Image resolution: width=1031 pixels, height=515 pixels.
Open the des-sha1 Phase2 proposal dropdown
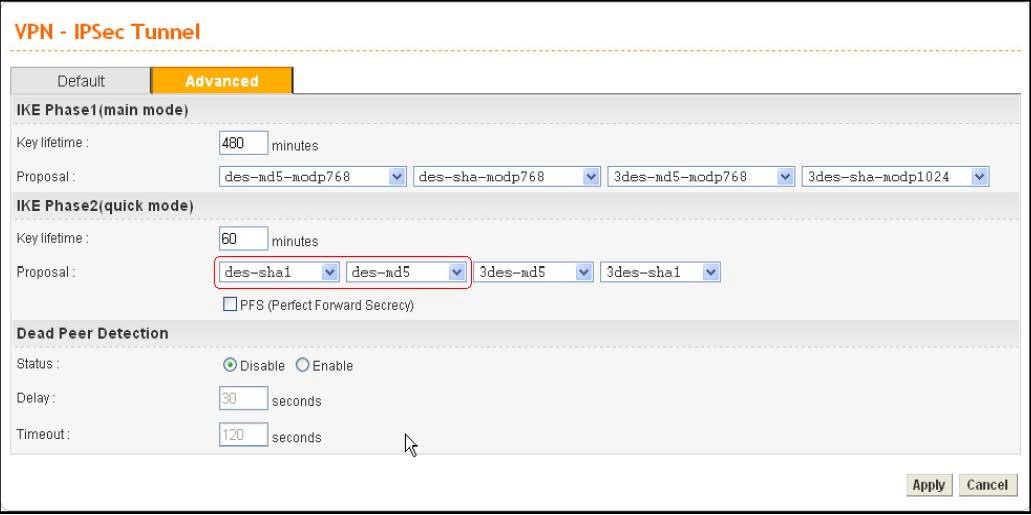point(279,272)
